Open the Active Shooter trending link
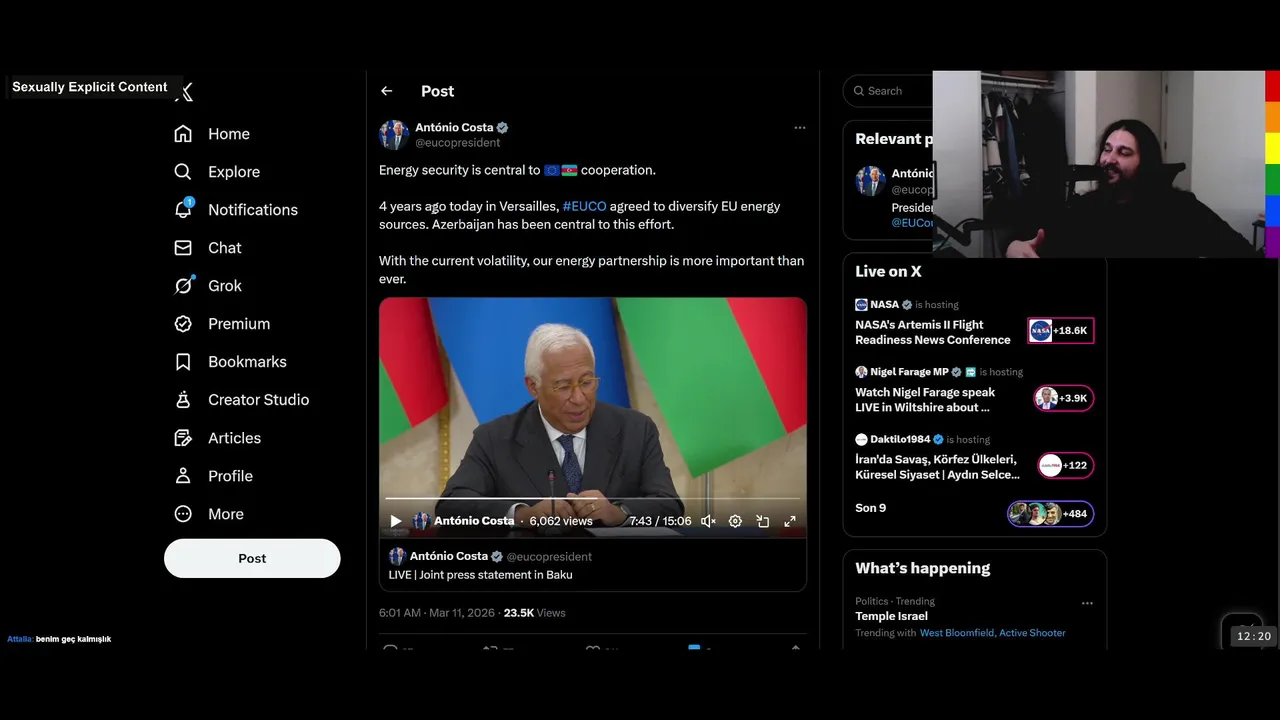1280x720 pixels. (x=1032, y=633)
